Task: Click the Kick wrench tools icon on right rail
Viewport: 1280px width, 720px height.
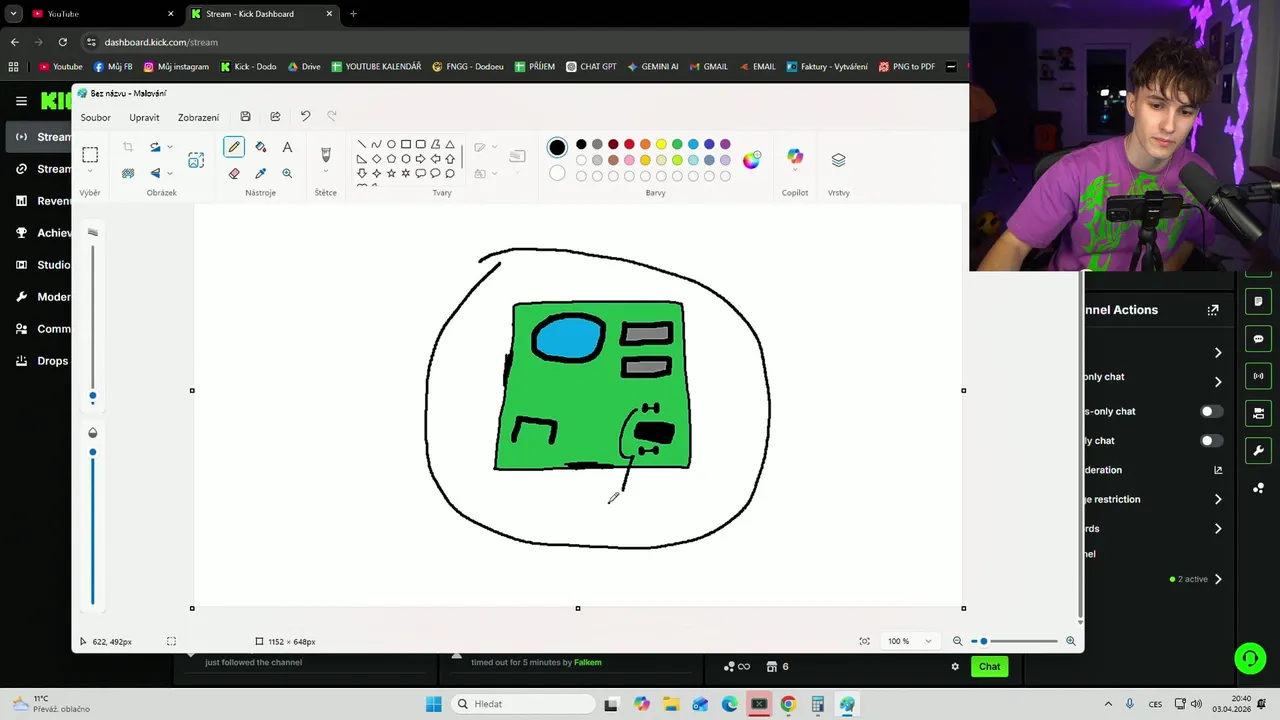Action: (1258, 450)
